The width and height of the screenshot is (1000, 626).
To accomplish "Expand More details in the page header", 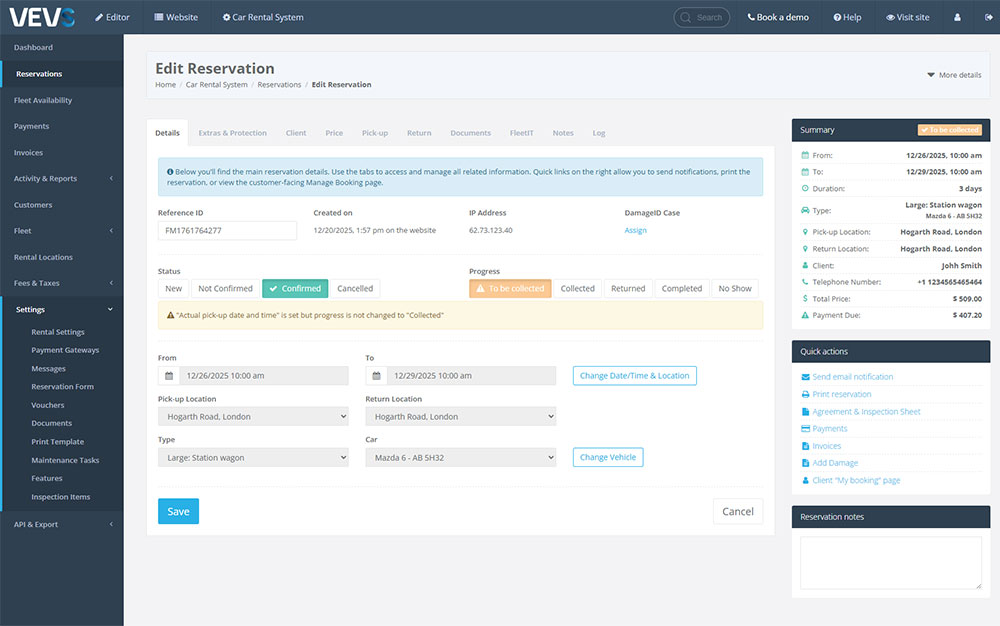I will click(x=954, y=75).
